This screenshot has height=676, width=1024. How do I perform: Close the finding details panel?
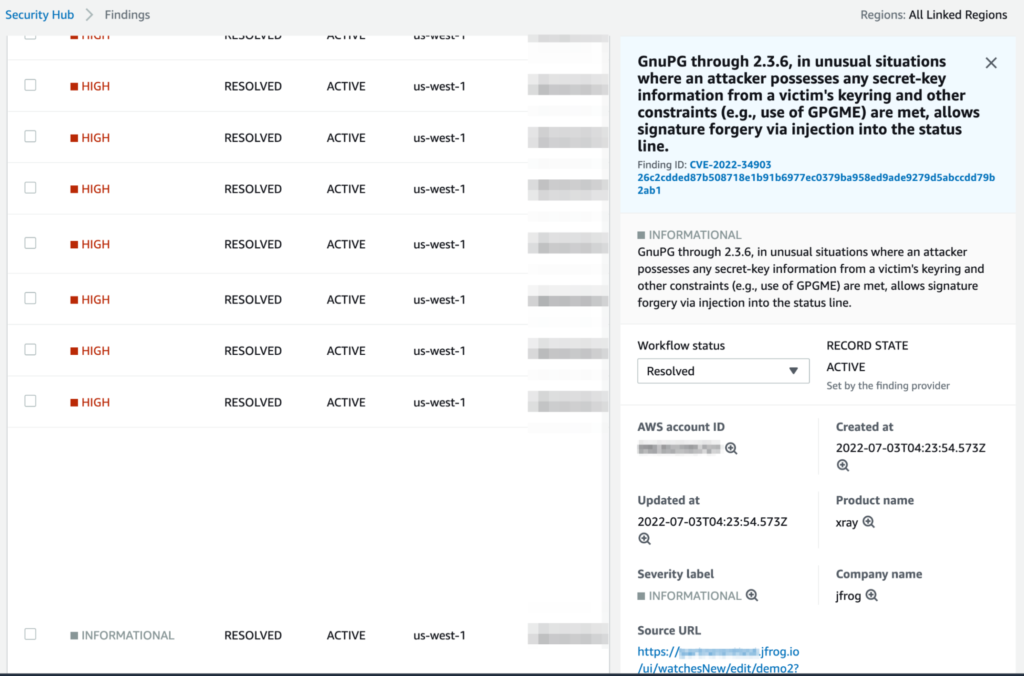pyautogui.click(x=991, y=63)
